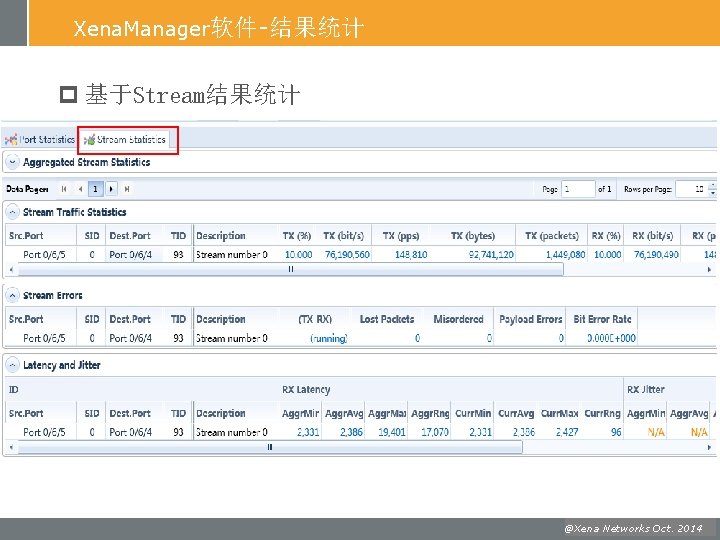The width and height of the screenshot is (720, 540).
Task: Click TX bit/s value 76,190,560
Action: tap(347, 254)
